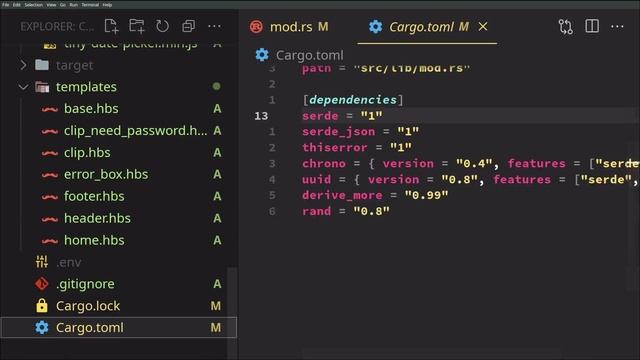640x360 pixels.
Task: Open the View menu
Action: (x=51, y=5)
